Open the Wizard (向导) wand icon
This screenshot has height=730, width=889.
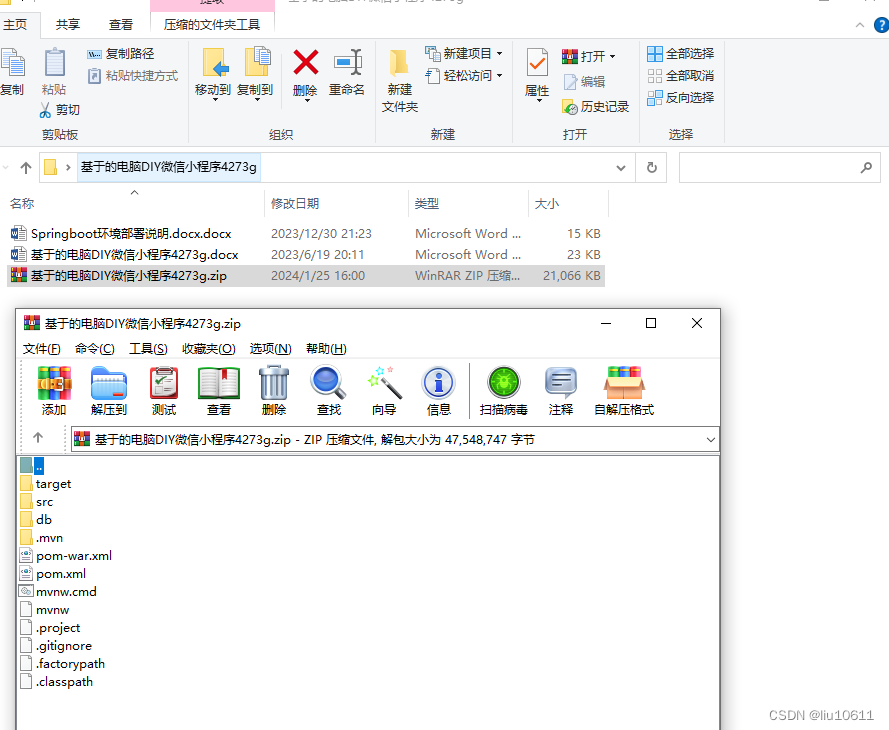[x=384, y=383]
